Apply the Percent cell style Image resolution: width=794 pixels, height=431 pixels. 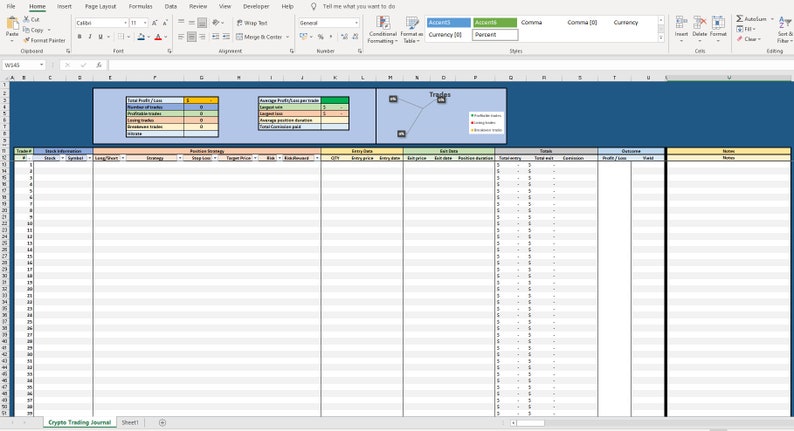[495, 34]
